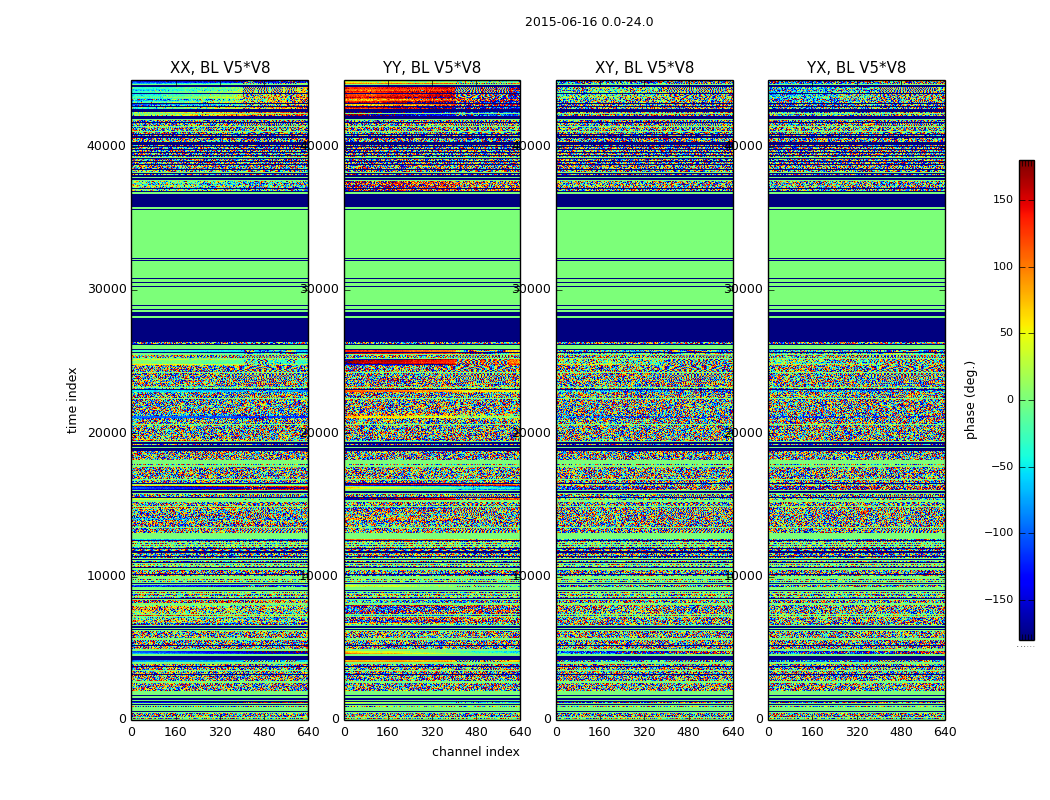Click XY panel x-tick label '320'

click(644, 732)
